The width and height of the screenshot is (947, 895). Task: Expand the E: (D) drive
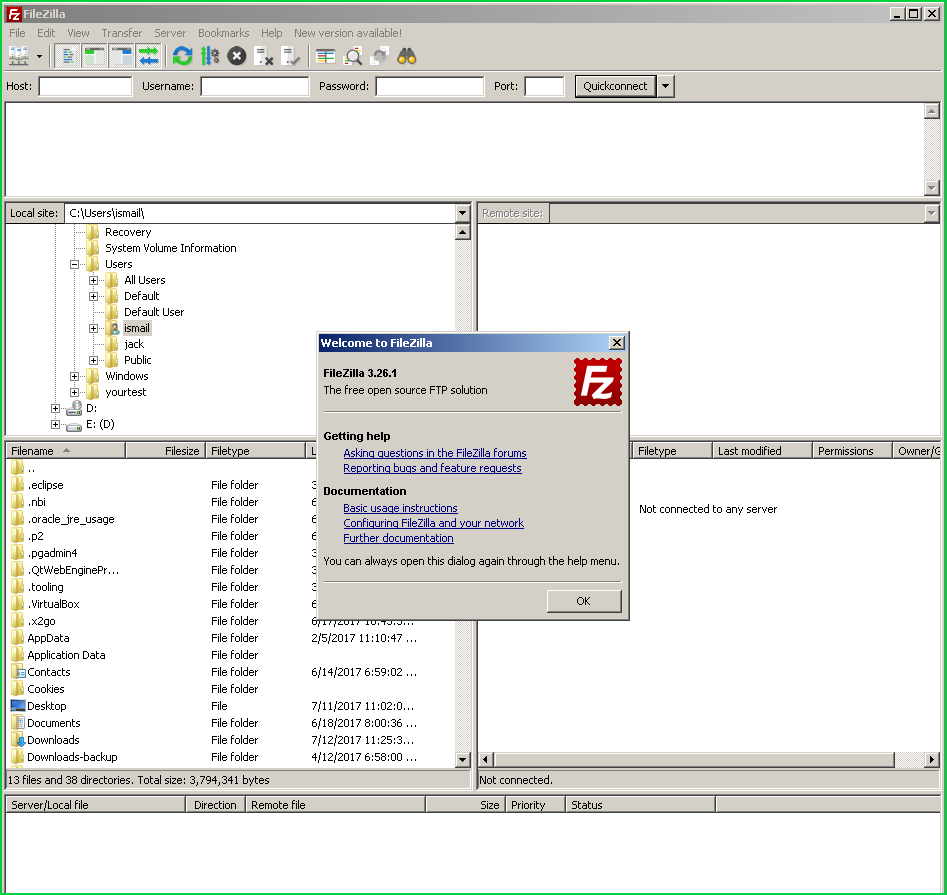click(56, 425)
